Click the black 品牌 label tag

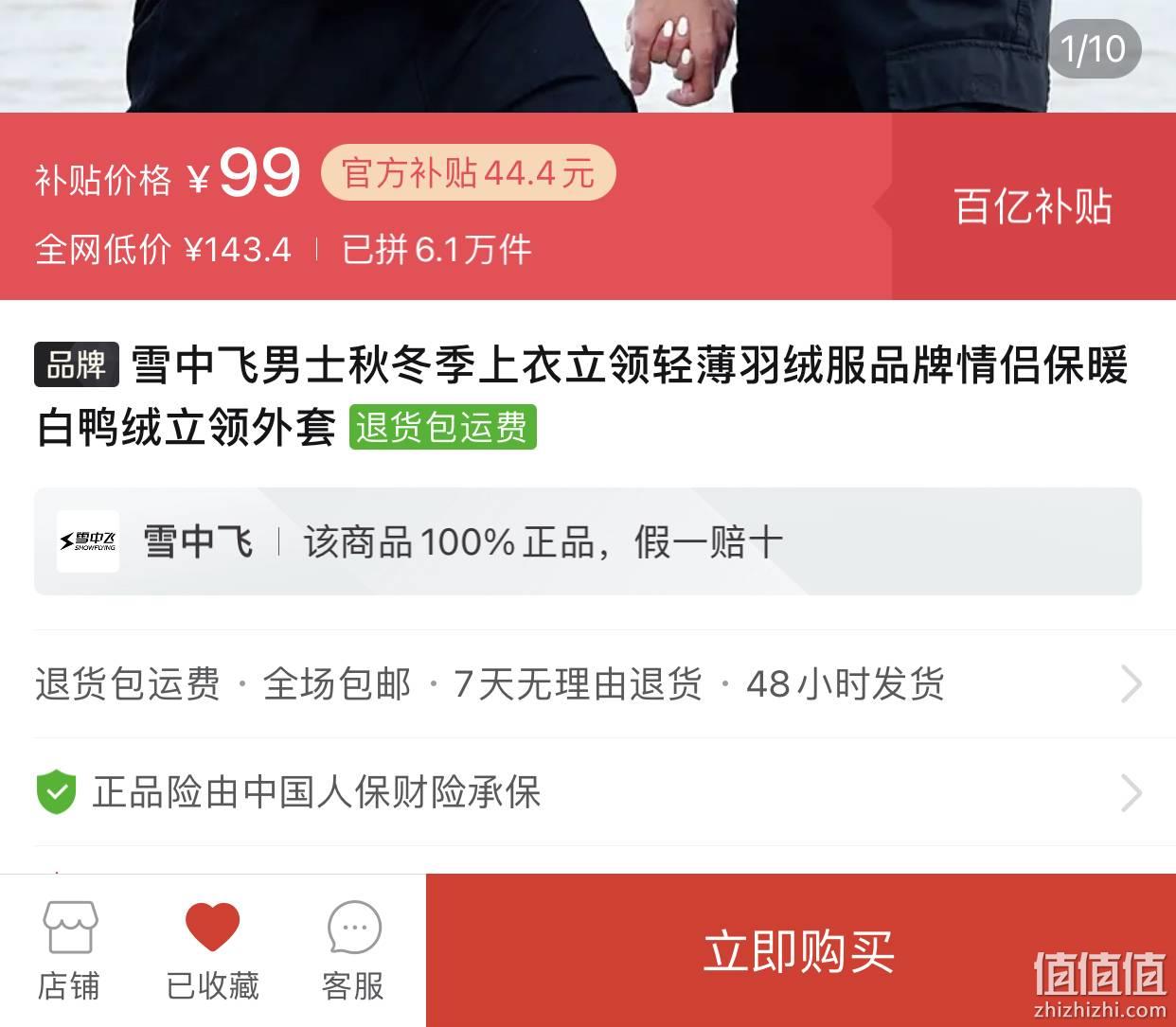tap(77, 364)
